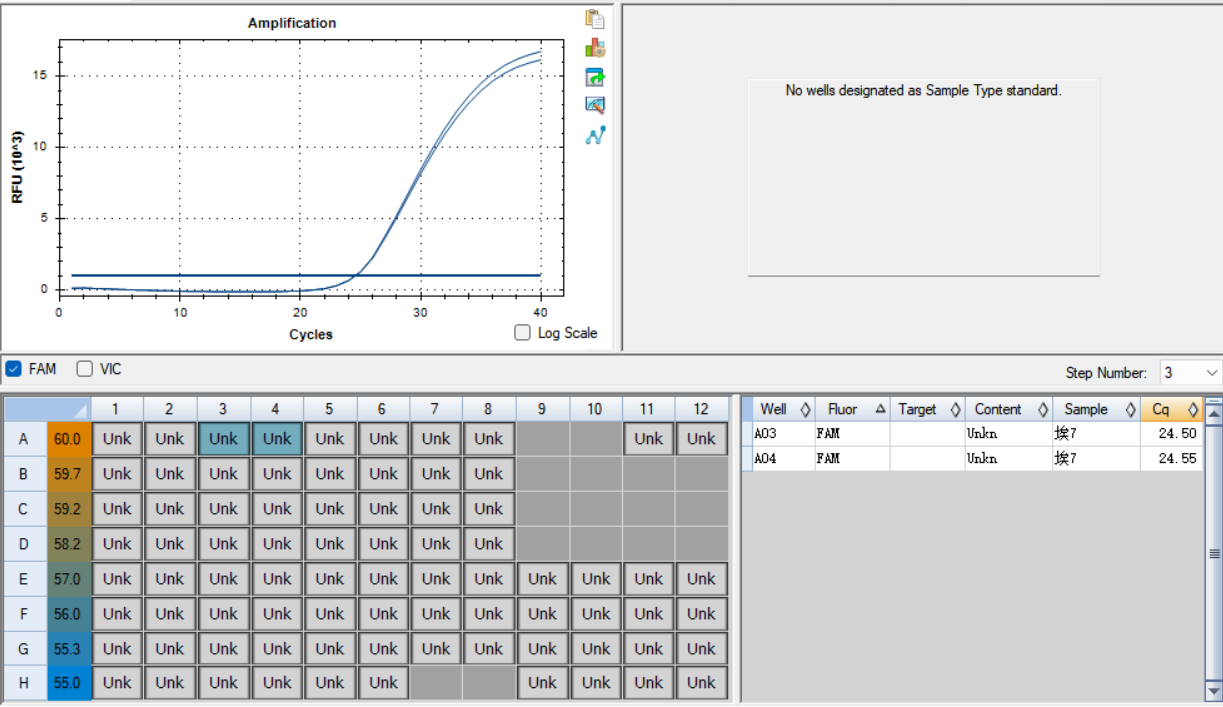The width and height of the screenshot is (1223, 707).
Task: Click the horizontal threshold line in chart
Action: (x=305, y=275)
